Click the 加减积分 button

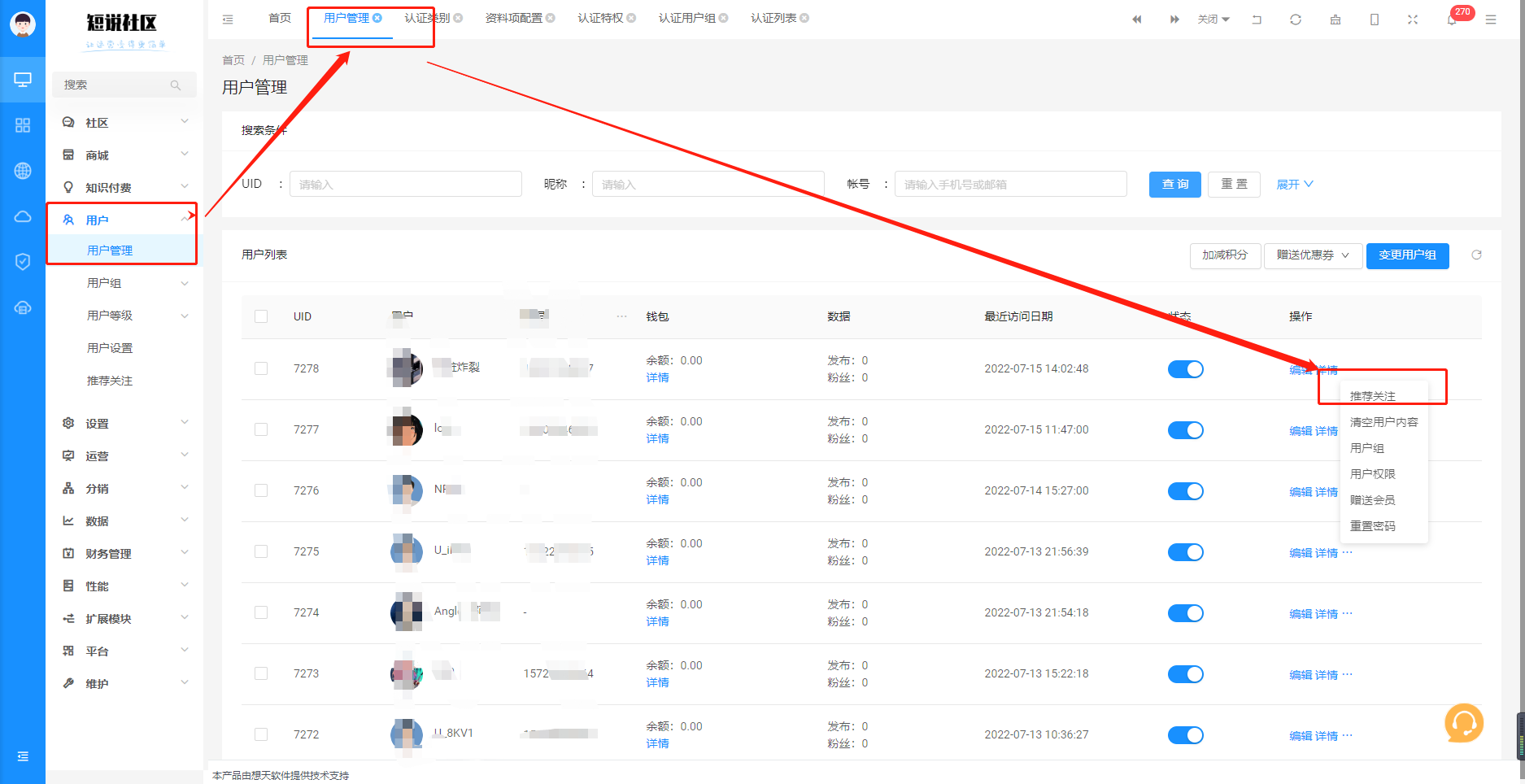(x=1225, y=255)
